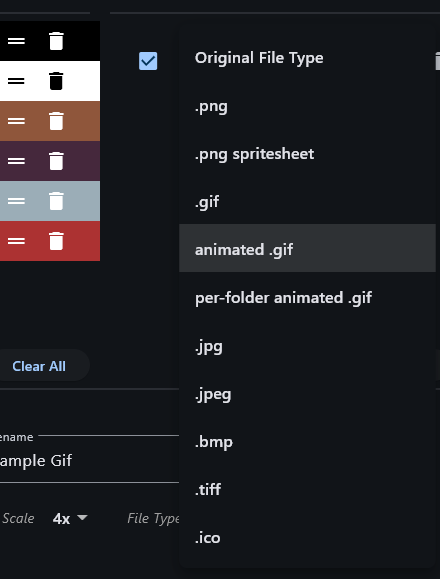Select the brown color swatch
This screenshot has width=440, height=579.
click(x=50, y=121)
